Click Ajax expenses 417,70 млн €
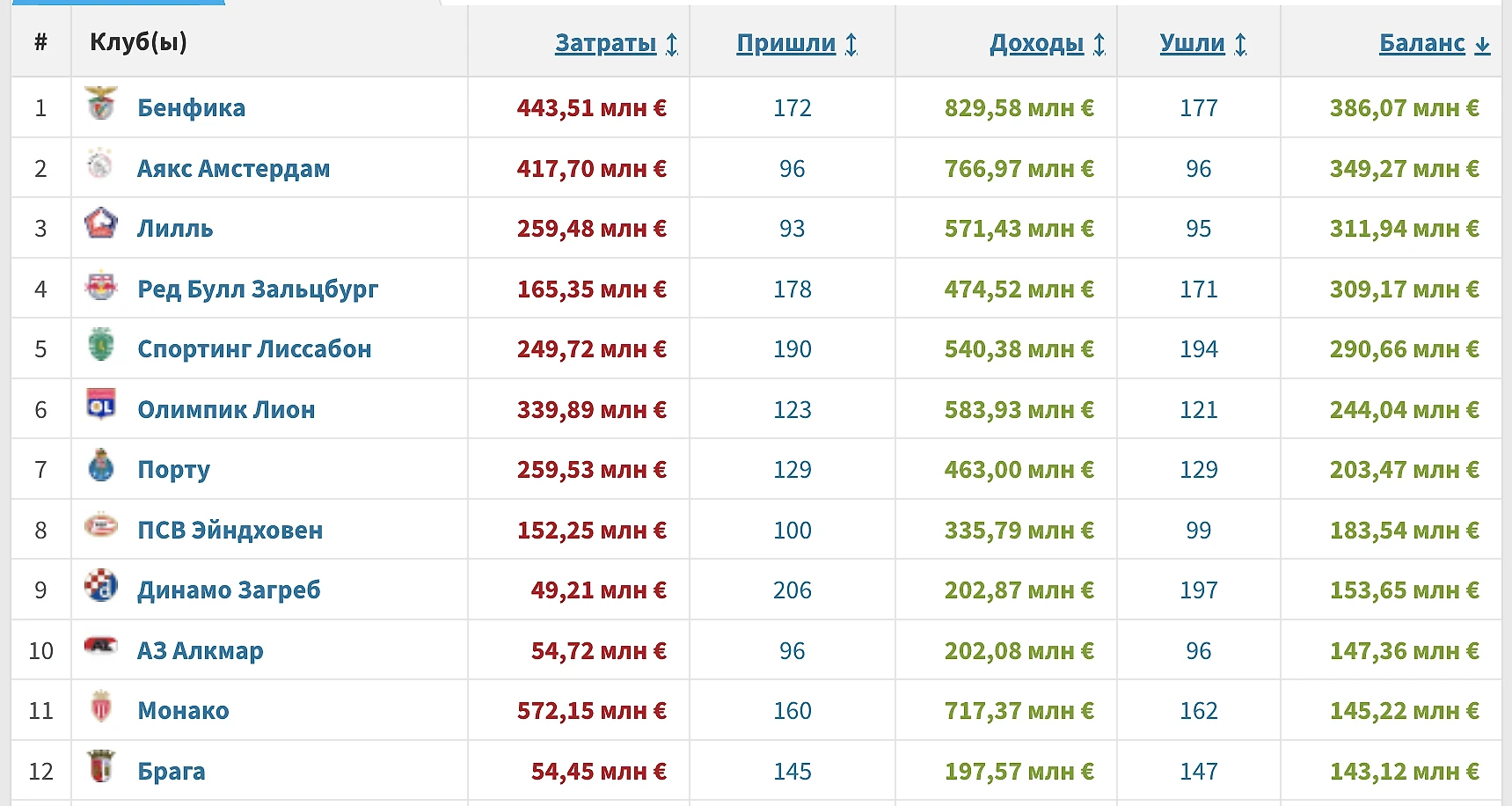The height and width of the screenshot is (806, 1512). 592,168
